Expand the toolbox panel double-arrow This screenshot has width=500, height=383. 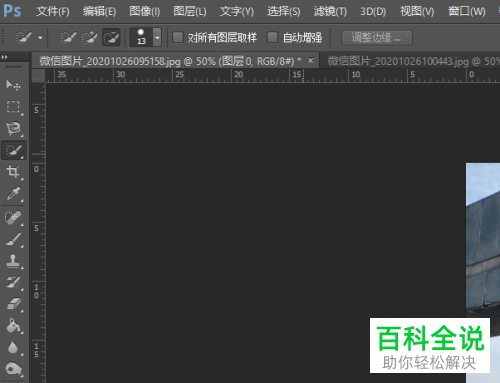(x=4, y=57)
